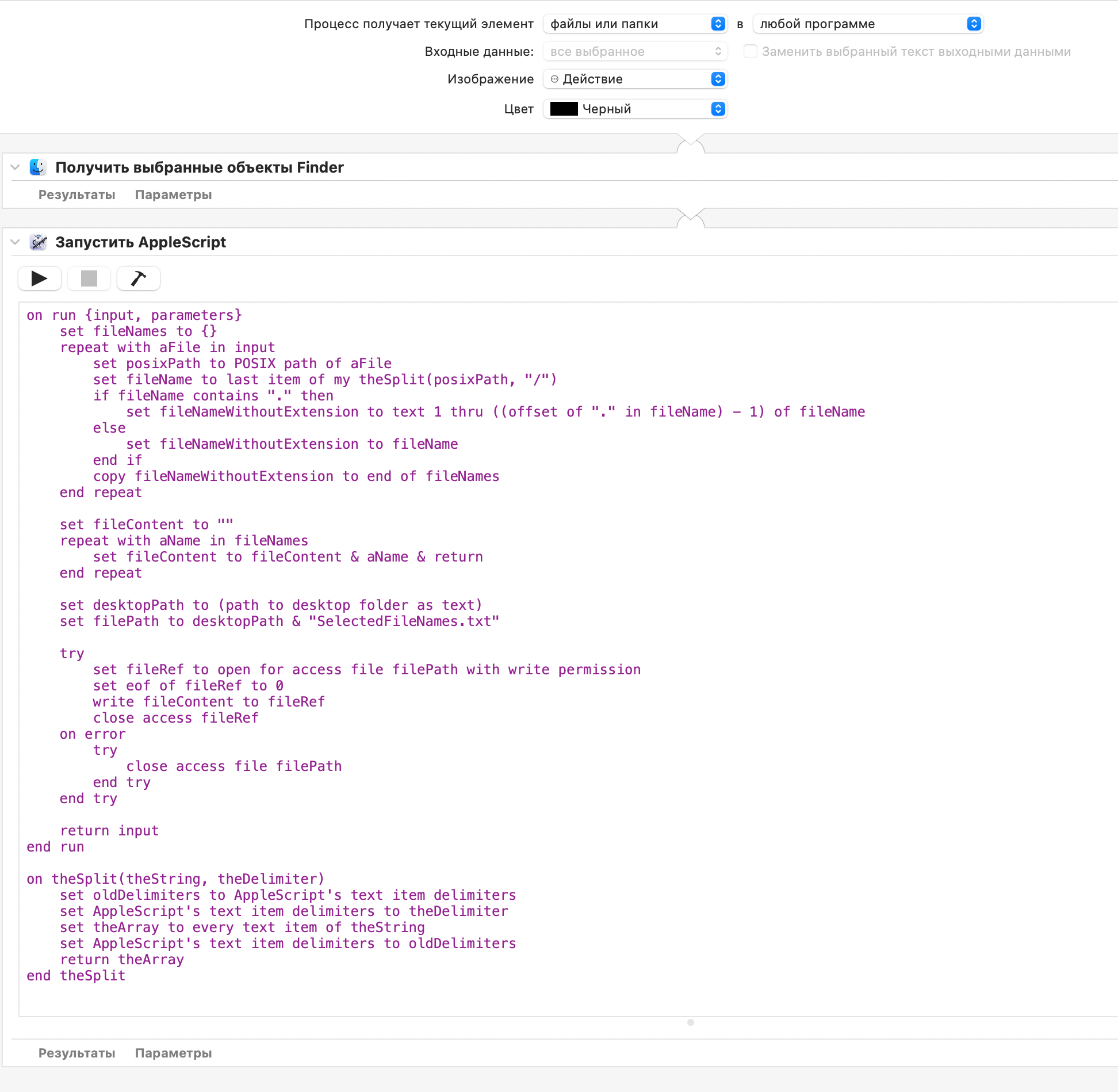Click the black color swatch
1118x1092 pixels.
click(564, 109)
